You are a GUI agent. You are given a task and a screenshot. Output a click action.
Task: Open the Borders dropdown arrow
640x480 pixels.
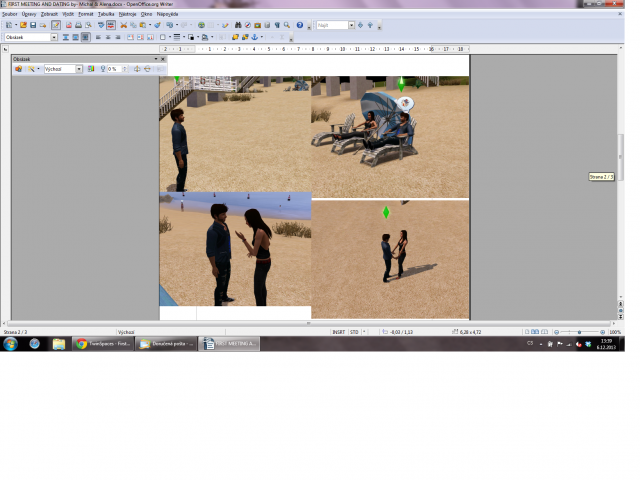(x=170, y=37)
